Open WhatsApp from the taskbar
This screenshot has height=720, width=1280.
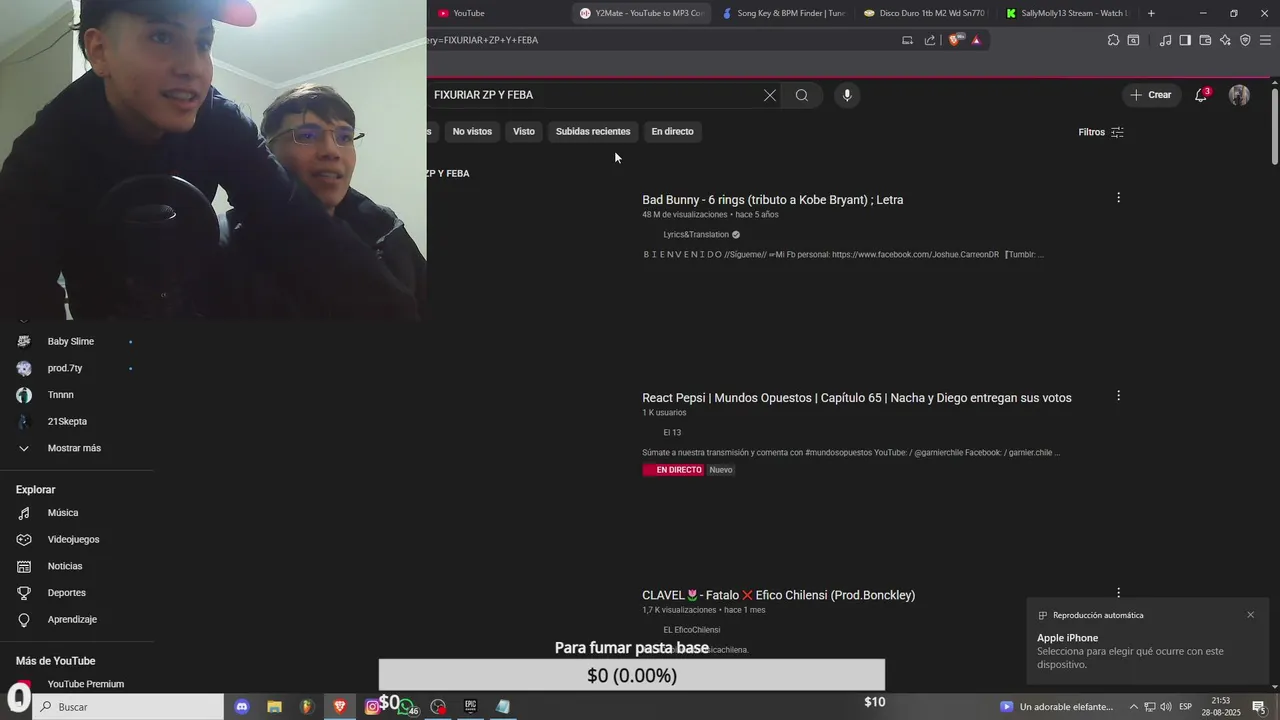[x=406, y=707]
